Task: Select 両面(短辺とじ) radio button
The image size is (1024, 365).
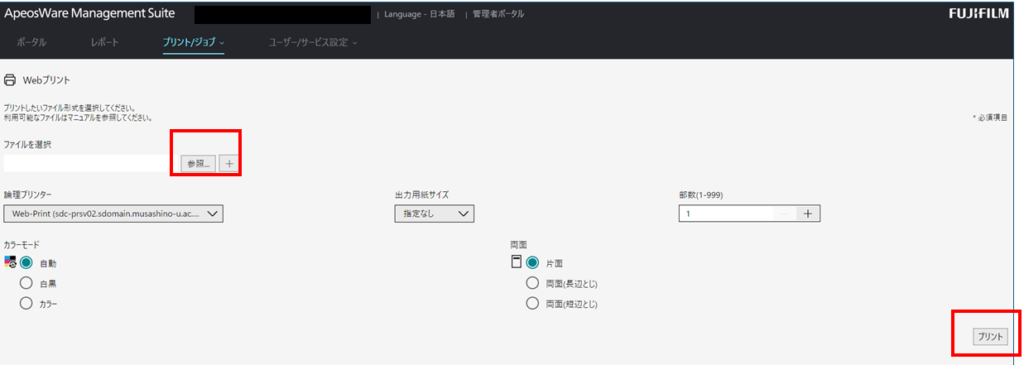Action: pyautogui.click(x=532, y=303)
